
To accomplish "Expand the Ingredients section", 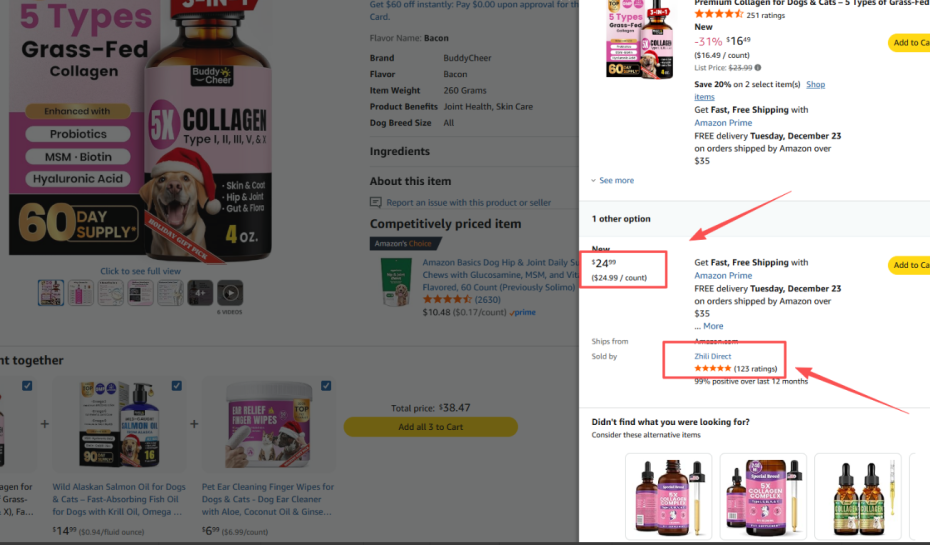I will coord(400,151).
